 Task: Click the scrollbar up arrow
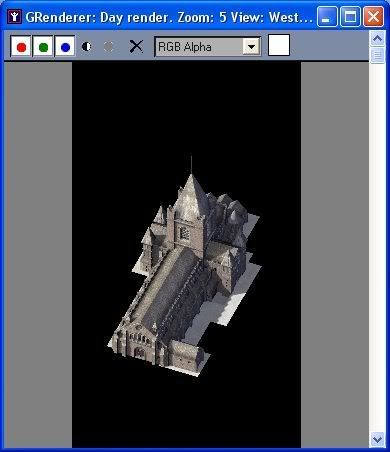[x=377, y=39]
